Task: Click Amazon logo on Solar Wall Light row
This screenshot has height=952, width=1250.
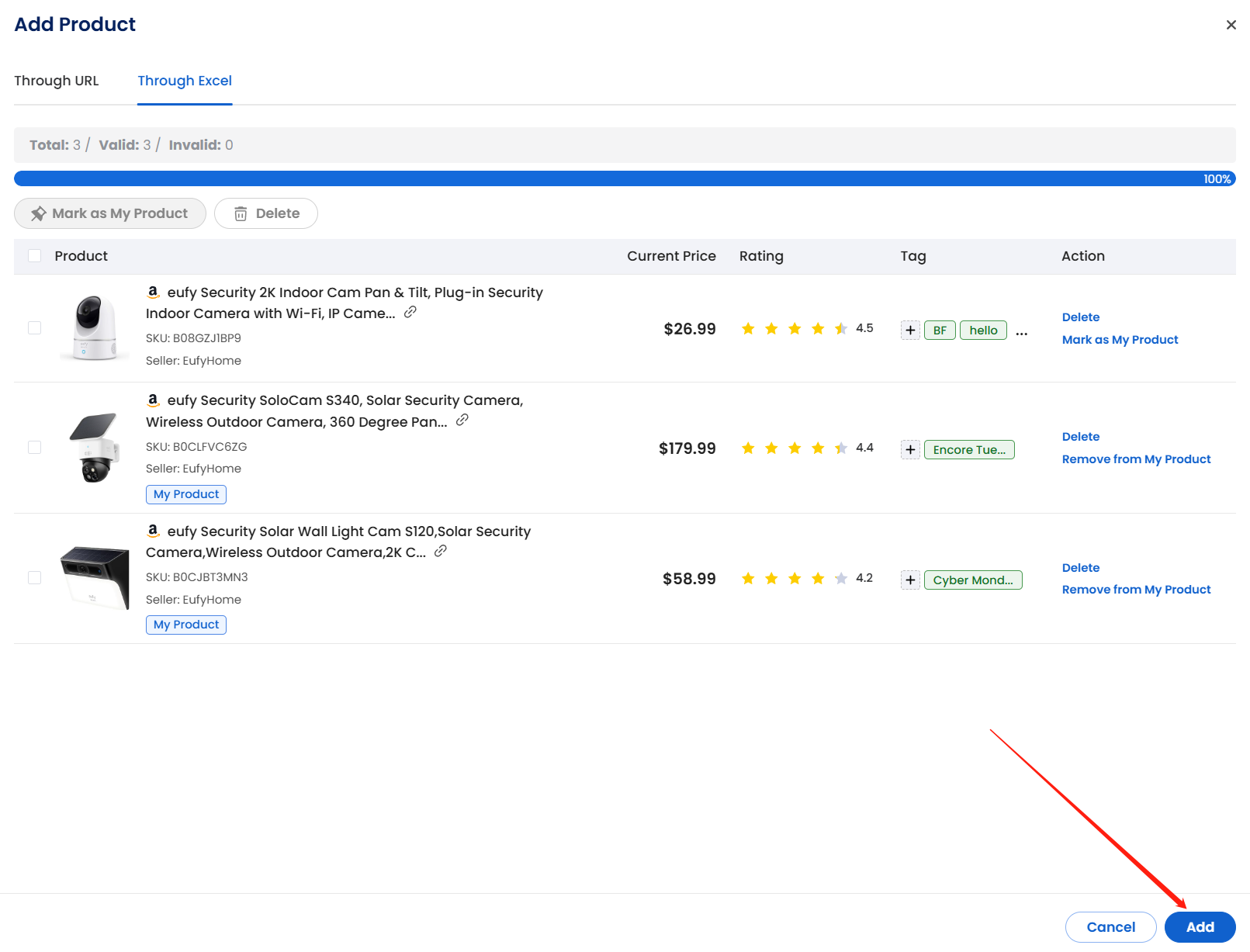Action: (x=154, y=531)
